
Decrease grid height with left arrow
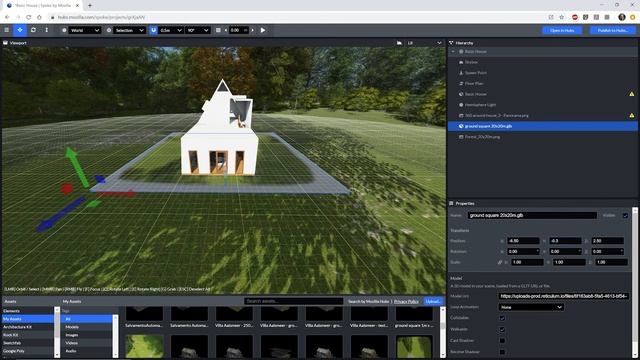click(x=226, y=30)
